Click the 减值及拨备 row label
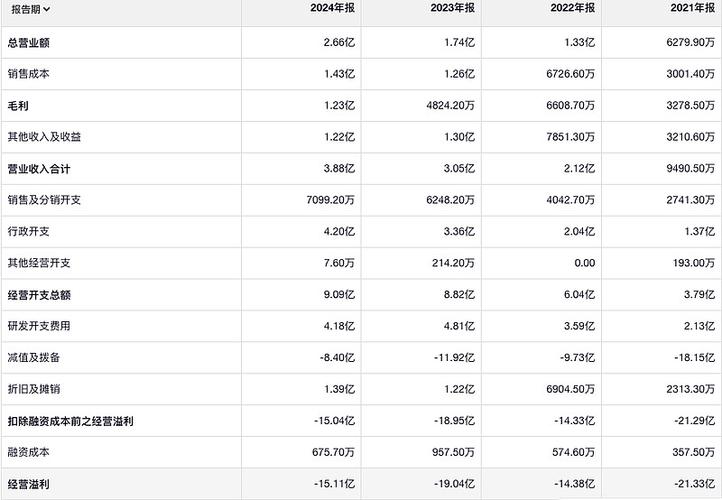722x500 pixels. (x=35, y=357)
